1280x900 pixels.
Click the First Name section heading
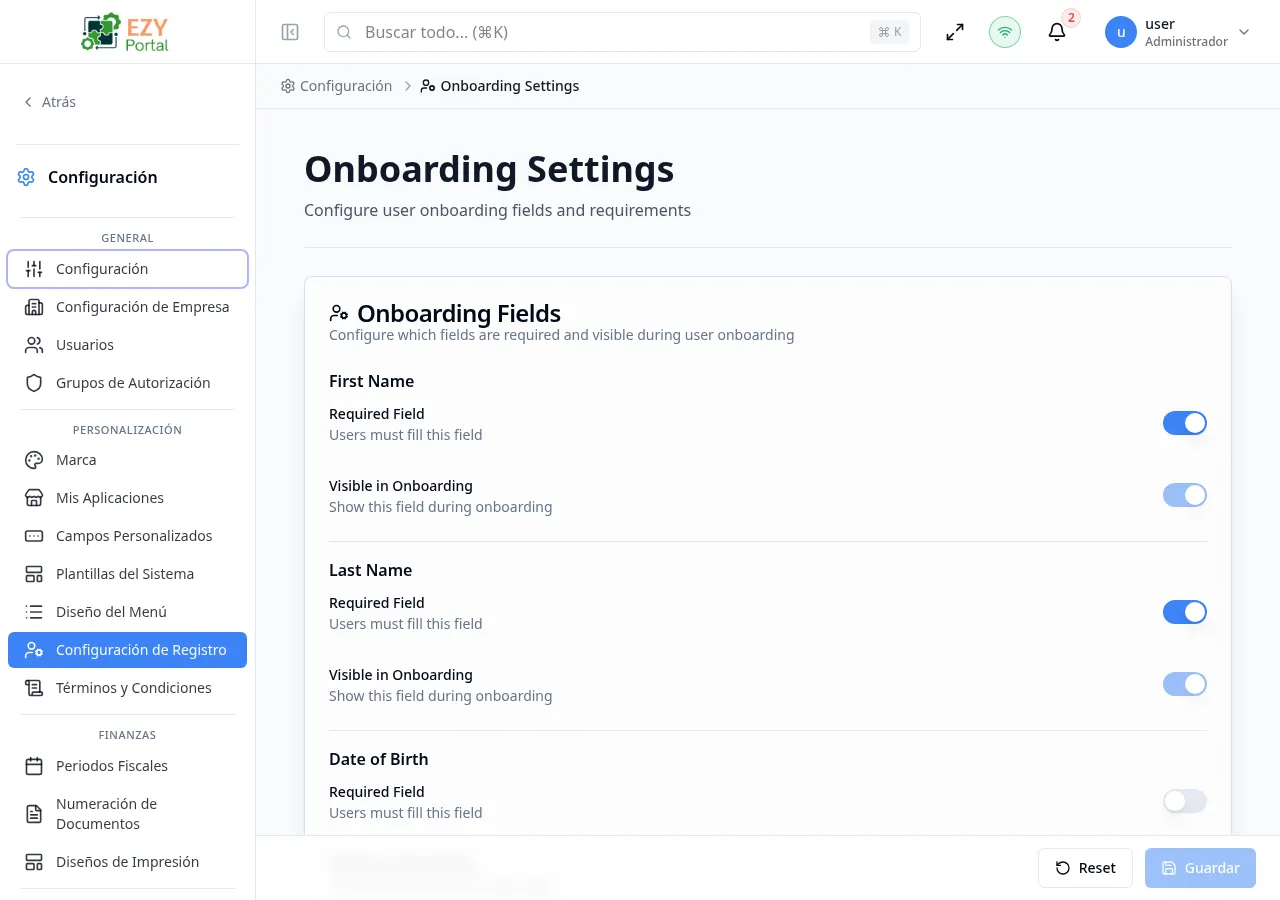pyautogui.click(x=371, y=381)
